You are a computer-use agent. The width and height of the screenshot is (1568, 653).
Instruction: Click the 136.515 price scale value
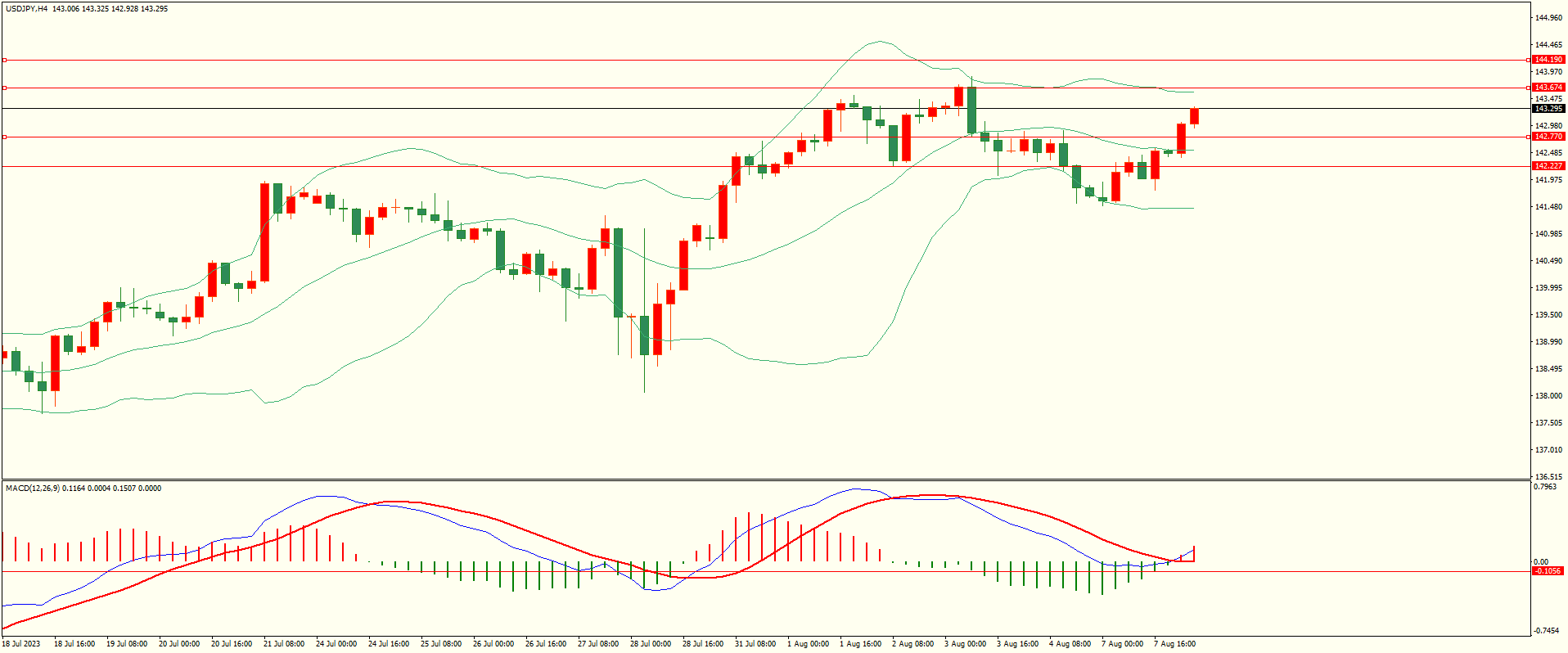tap(1549, 477)
